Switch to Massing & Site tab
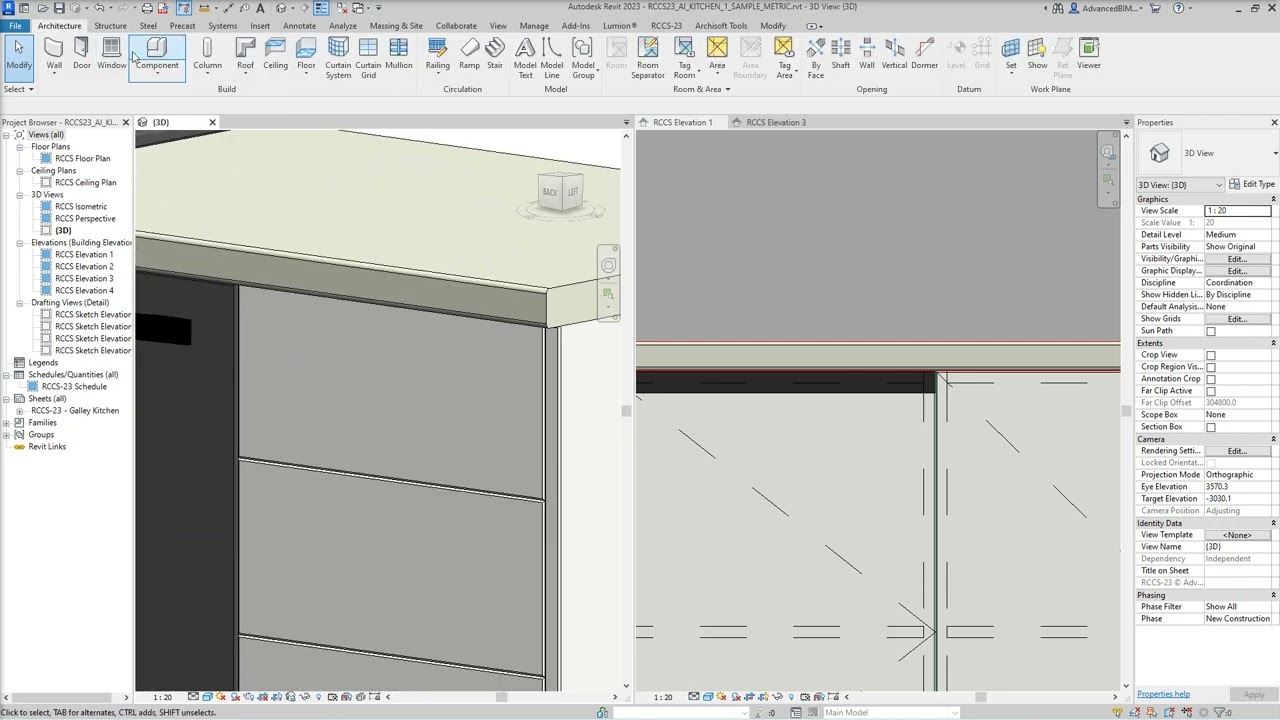 click(x=396, y=26)
